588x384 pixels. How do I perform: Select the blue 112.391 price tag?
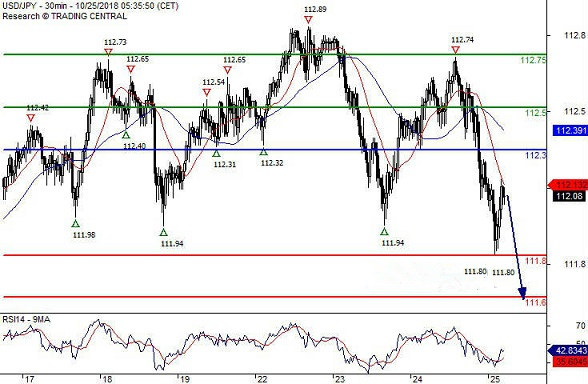570,130
